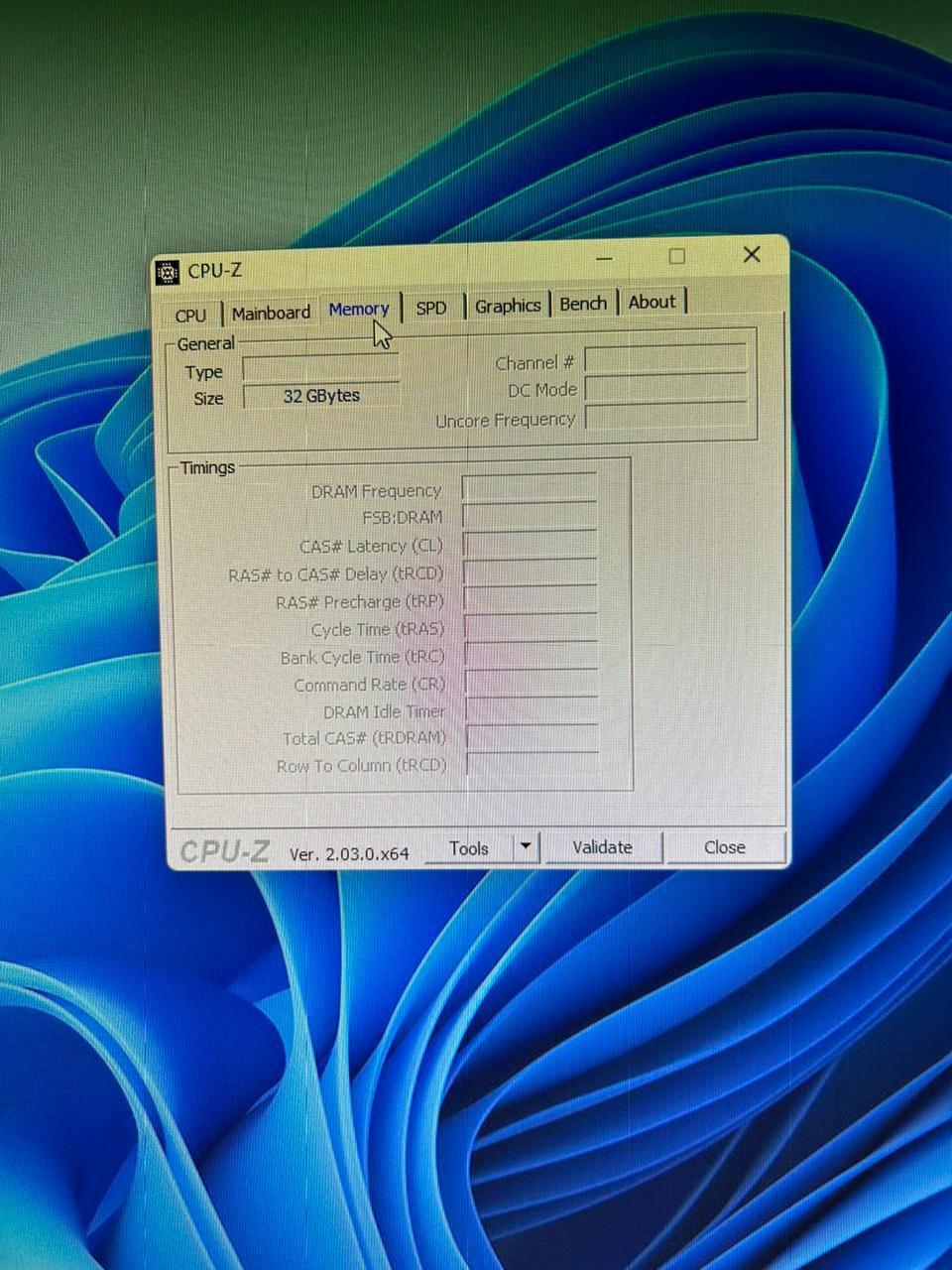Click the Bank Cycle Time (tRC) field
952x1270 pixels.
coord(532,654)
